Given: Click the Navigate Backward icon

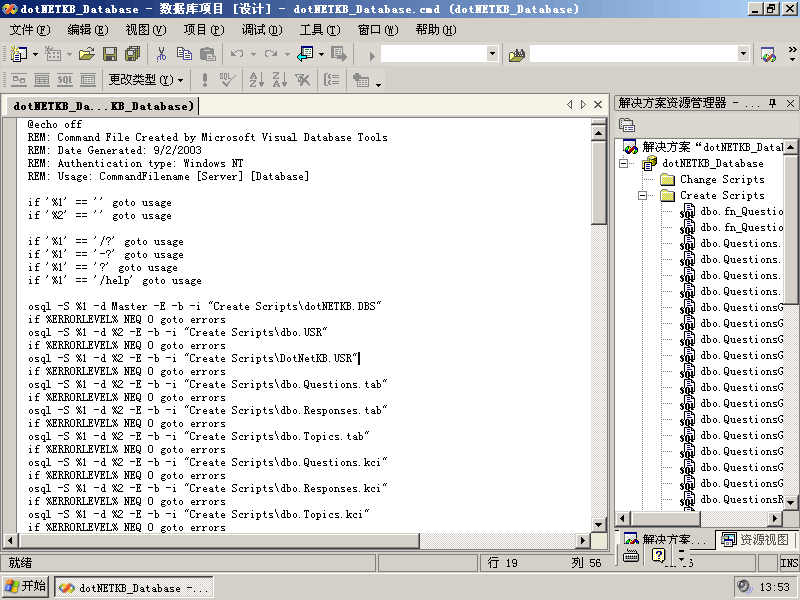Looking at the screenshot, I should point(306,54).
